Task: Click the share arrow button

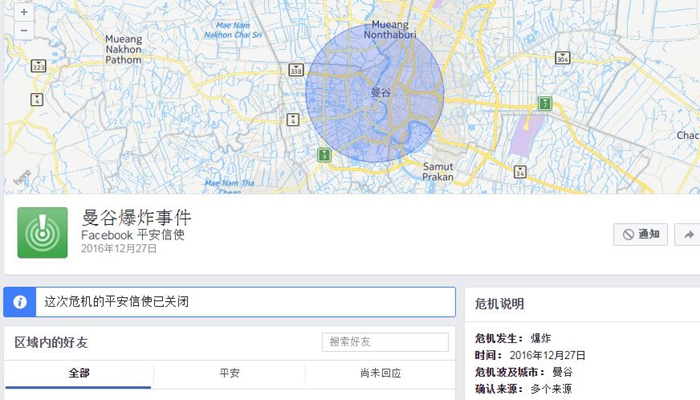Action: tap(689, 234)
